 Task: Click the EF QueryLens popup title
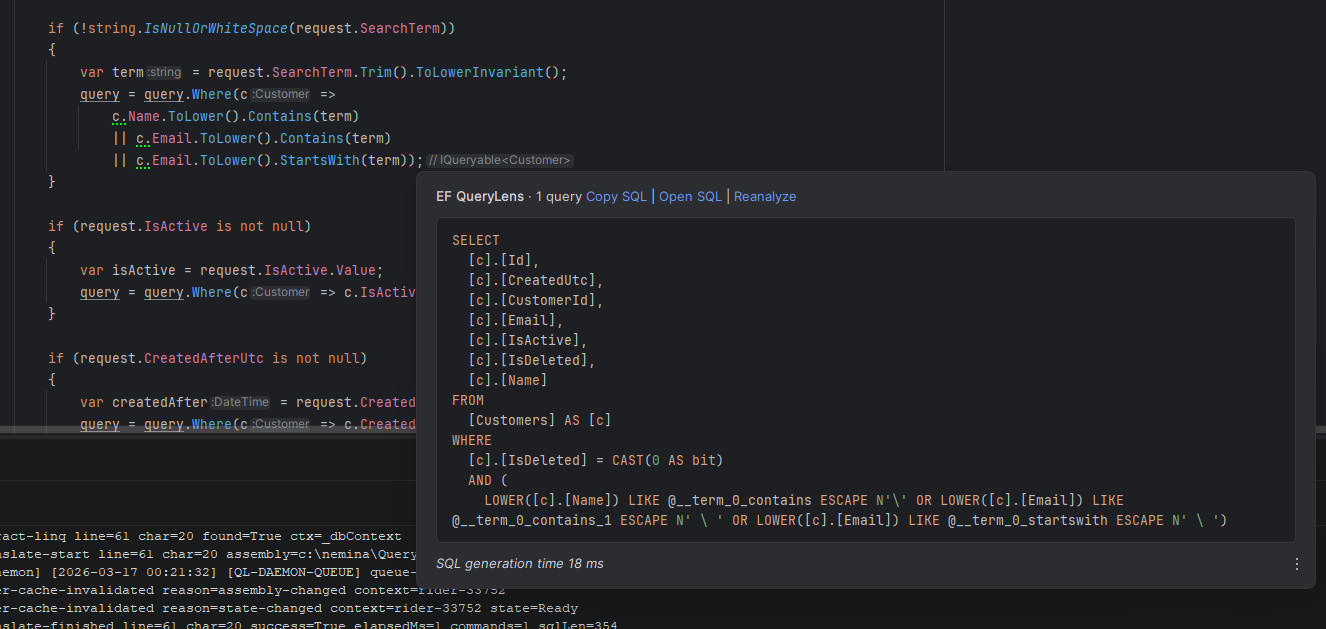tap(479, 197)
